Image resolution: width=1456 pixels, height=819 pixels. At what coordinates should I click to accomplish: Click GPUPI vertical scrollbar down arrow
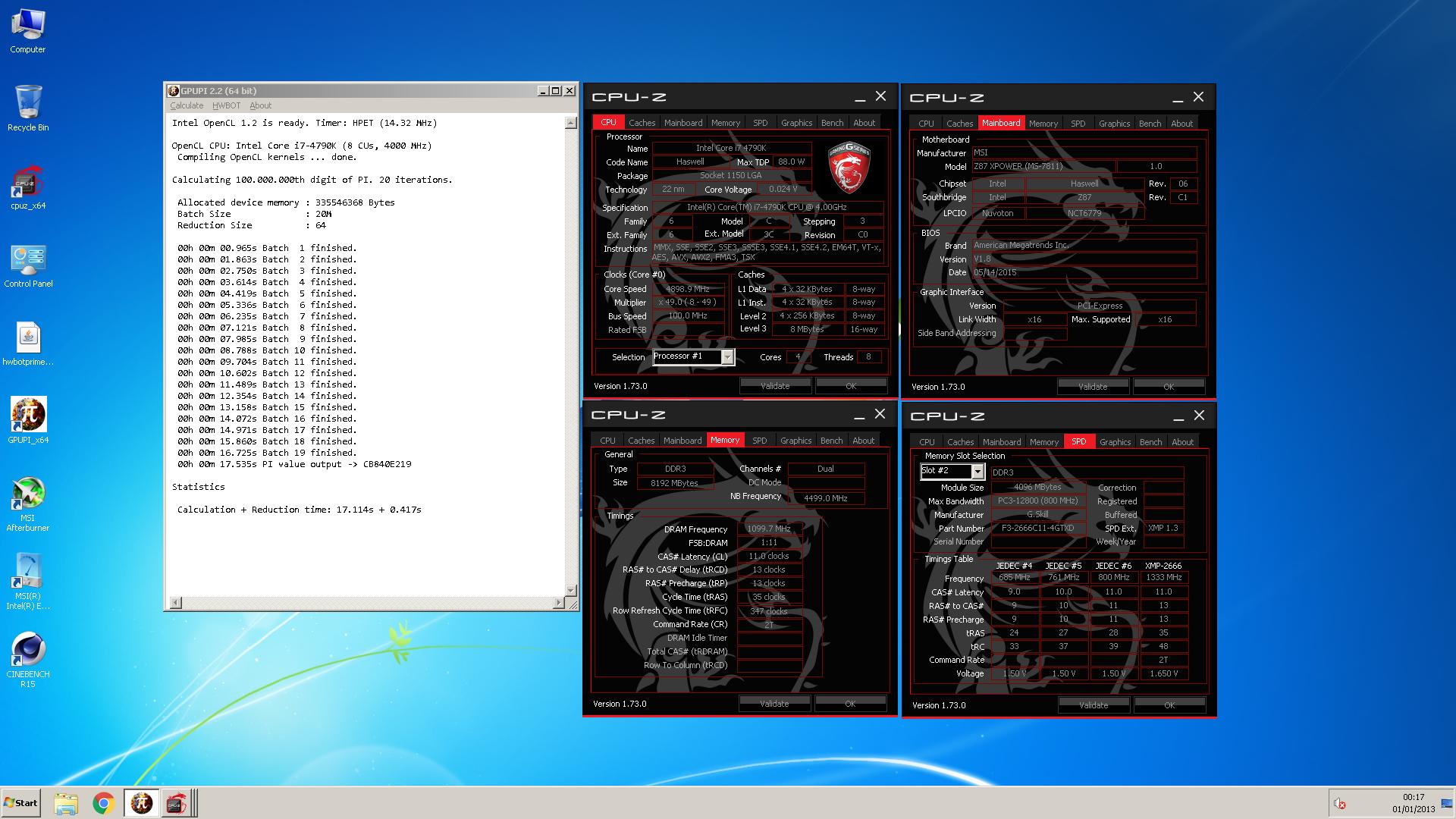click(571, 590)
